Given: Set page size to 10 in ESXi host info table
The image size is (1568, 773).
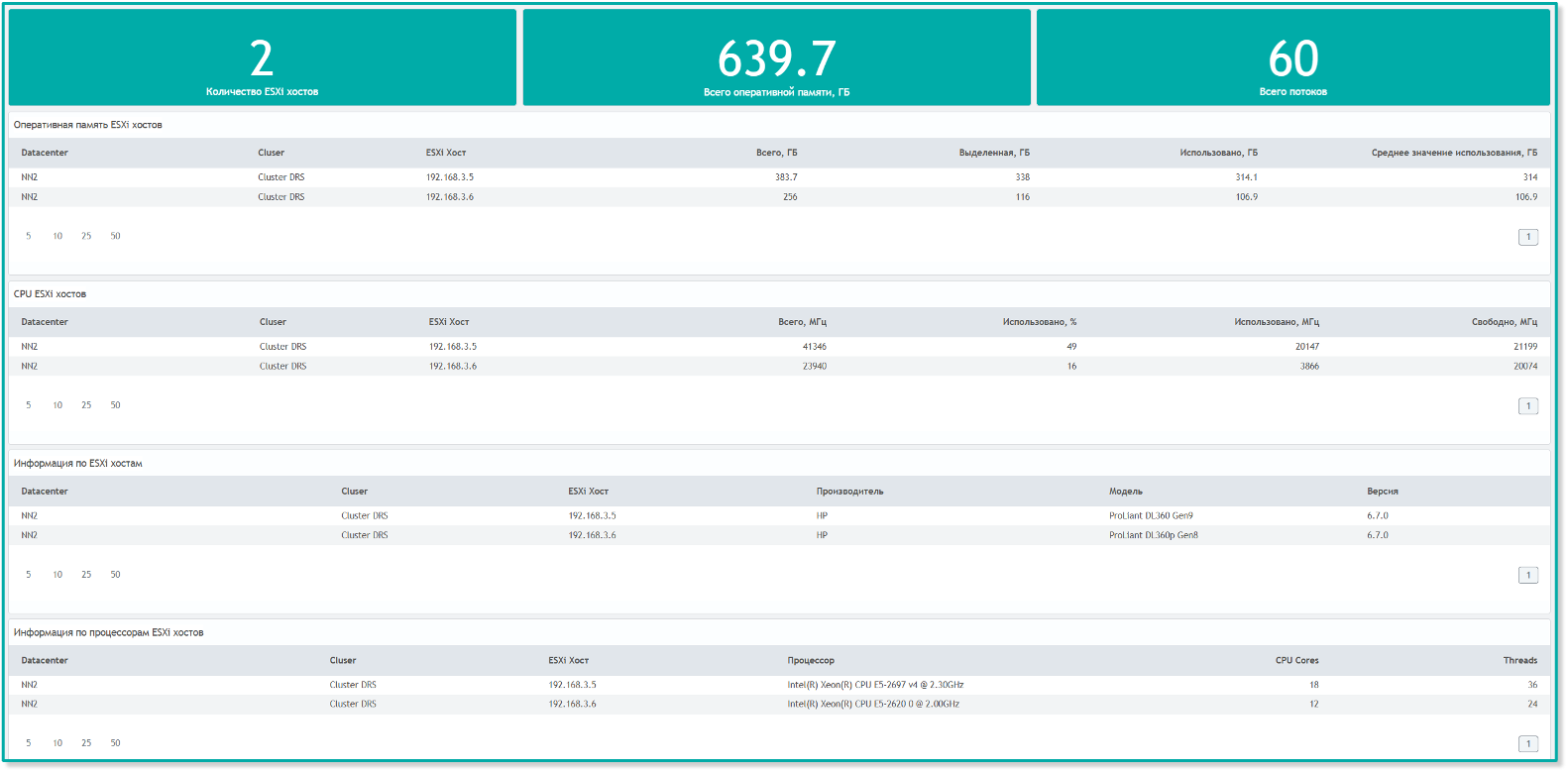Looking at the screenshot, I should coord(57,575).
